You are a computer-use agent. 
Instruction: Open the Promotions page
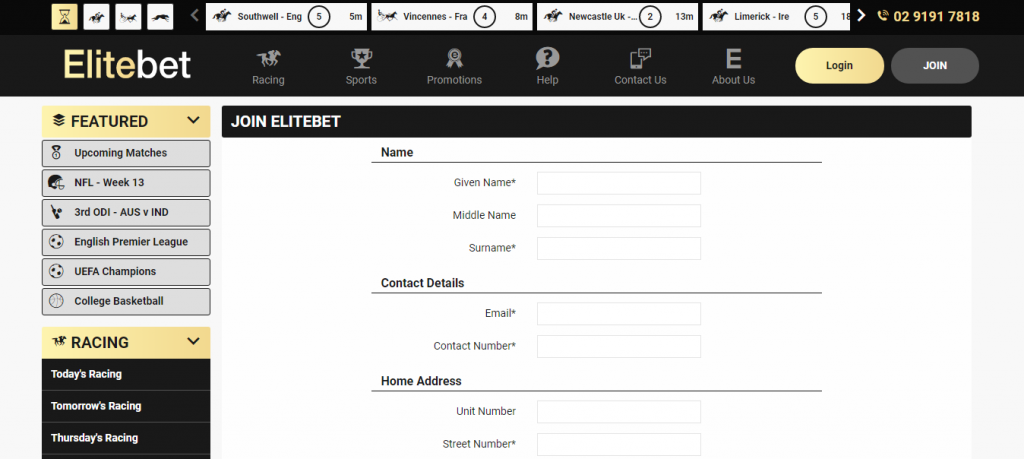point(455,67)
